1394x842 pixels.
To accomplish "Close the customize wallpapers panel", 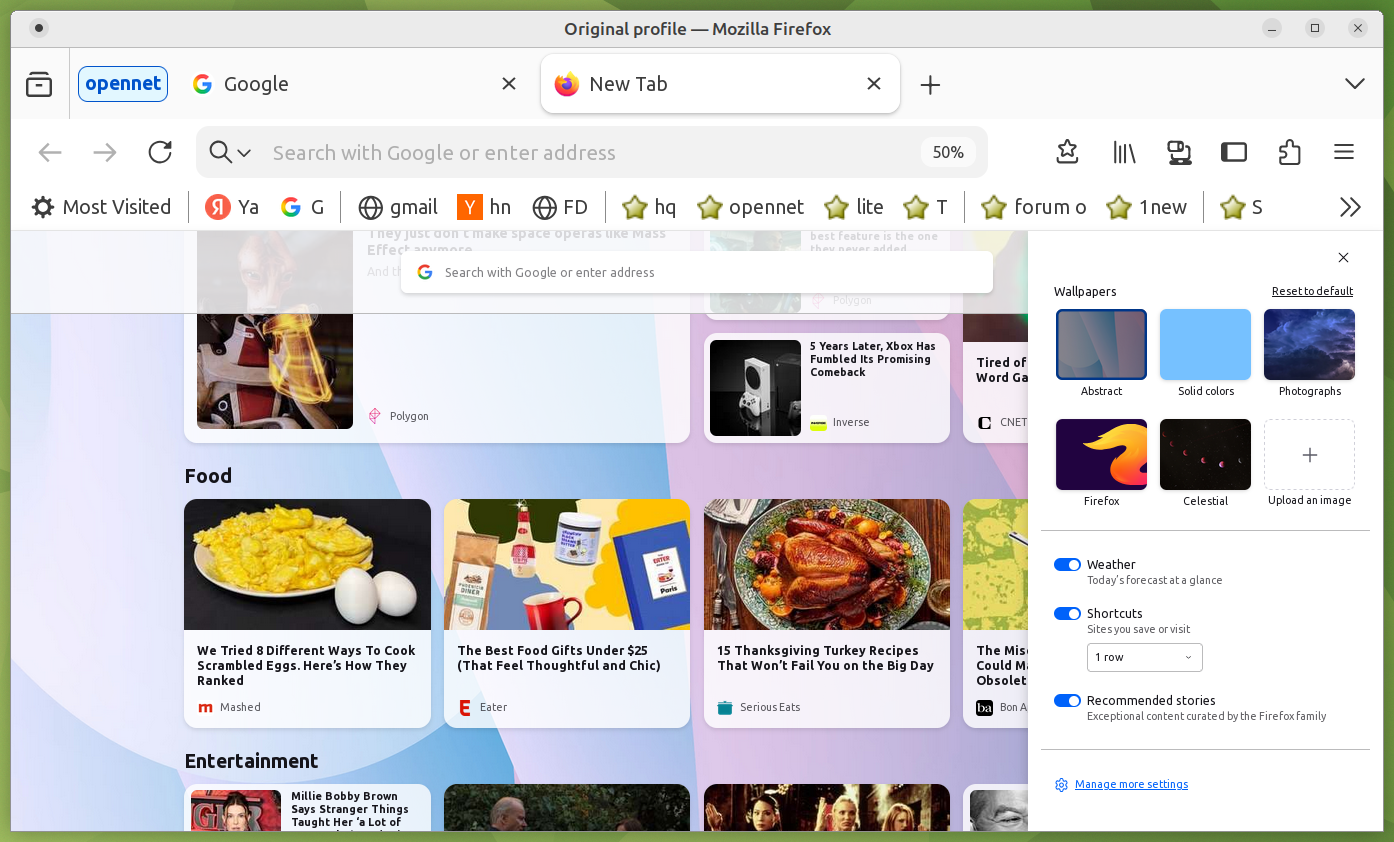I will pos(1343,258).
